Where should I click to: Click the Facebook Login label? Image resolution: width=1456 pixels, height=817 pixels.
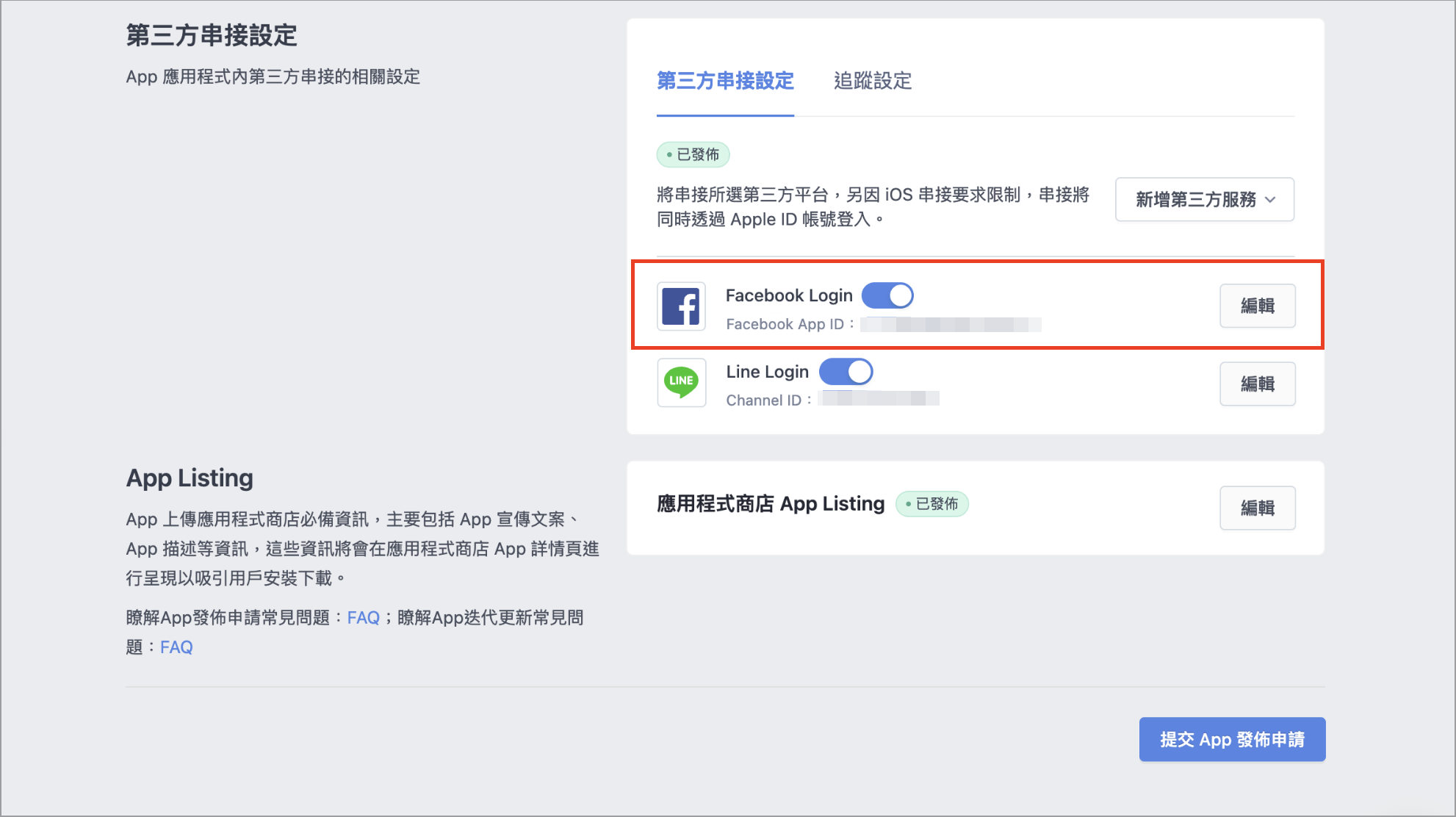pos(789,295)
